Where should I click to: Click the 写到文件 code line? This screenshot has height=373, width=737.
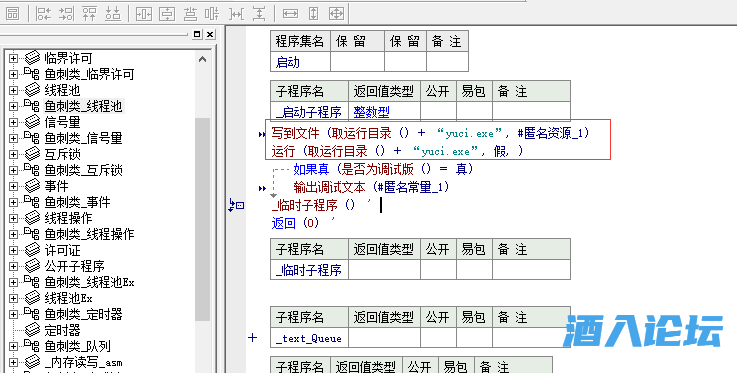tap(430, 133)
